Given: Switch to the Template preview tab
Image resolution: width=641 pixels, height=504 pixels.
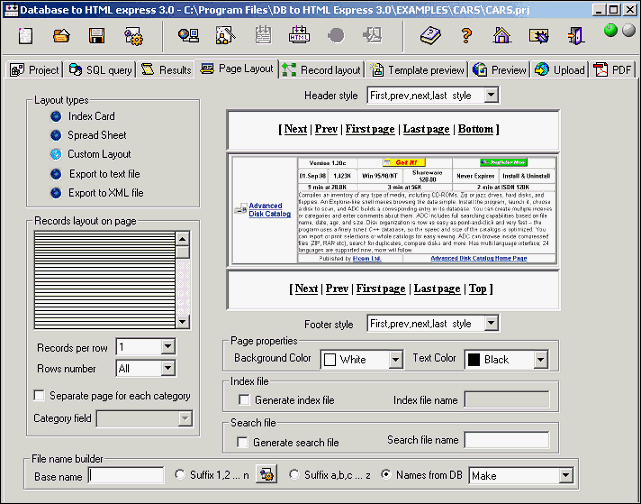Looking at the screenshot, I should point(417,70).
